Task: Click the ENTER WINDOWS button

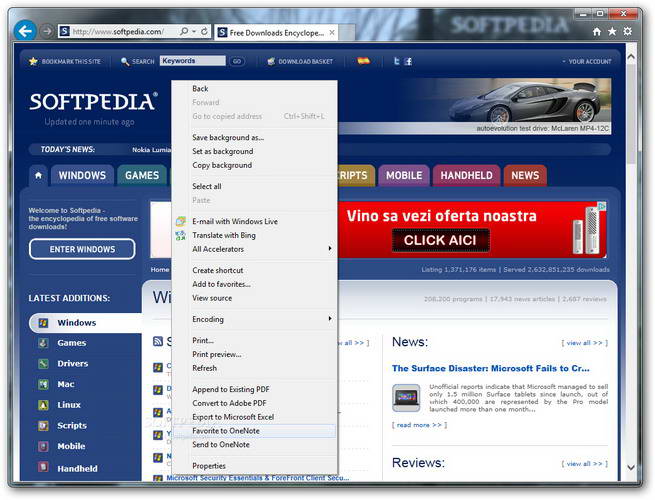Action: [x=82, y=249]
